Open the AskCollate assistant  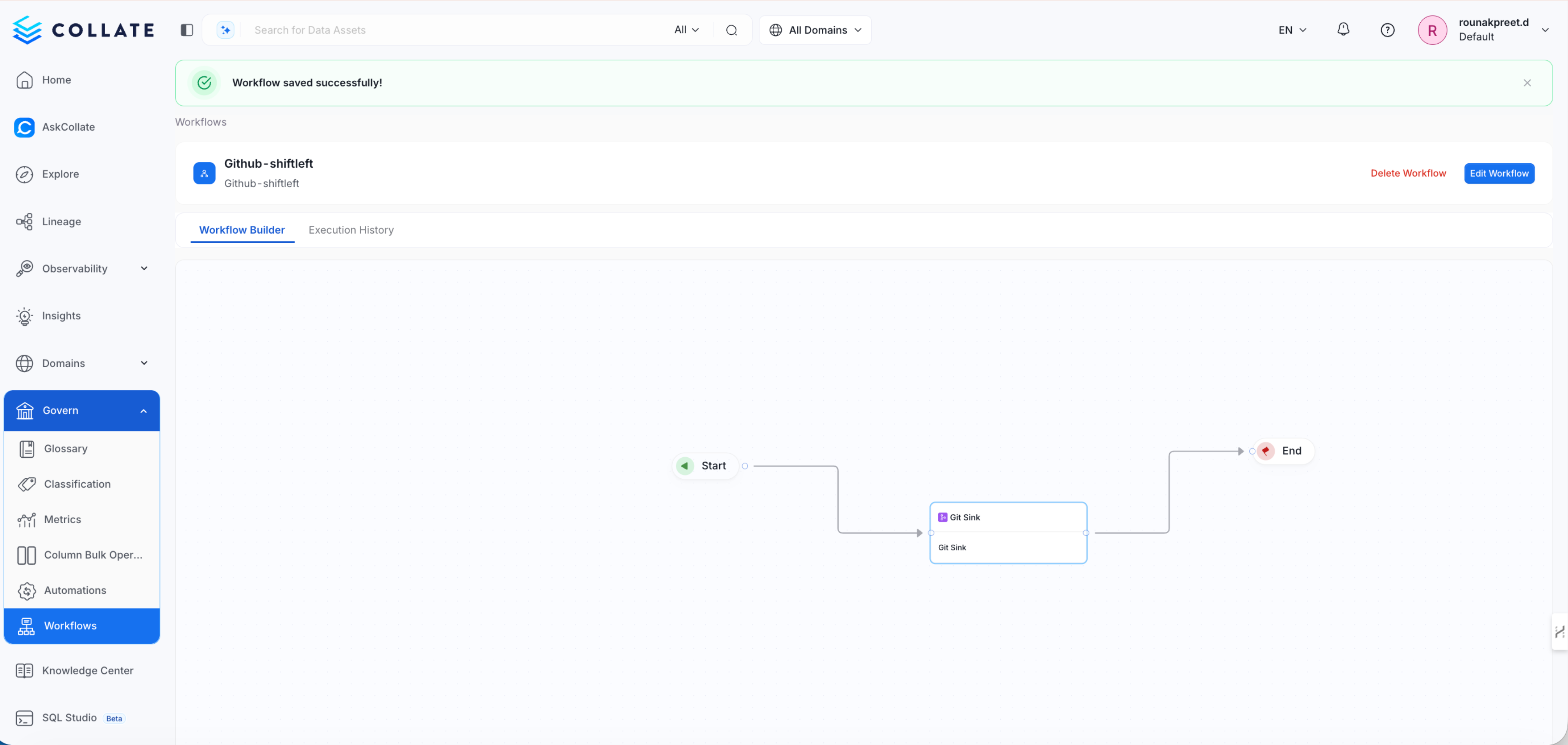pos(68,127)
